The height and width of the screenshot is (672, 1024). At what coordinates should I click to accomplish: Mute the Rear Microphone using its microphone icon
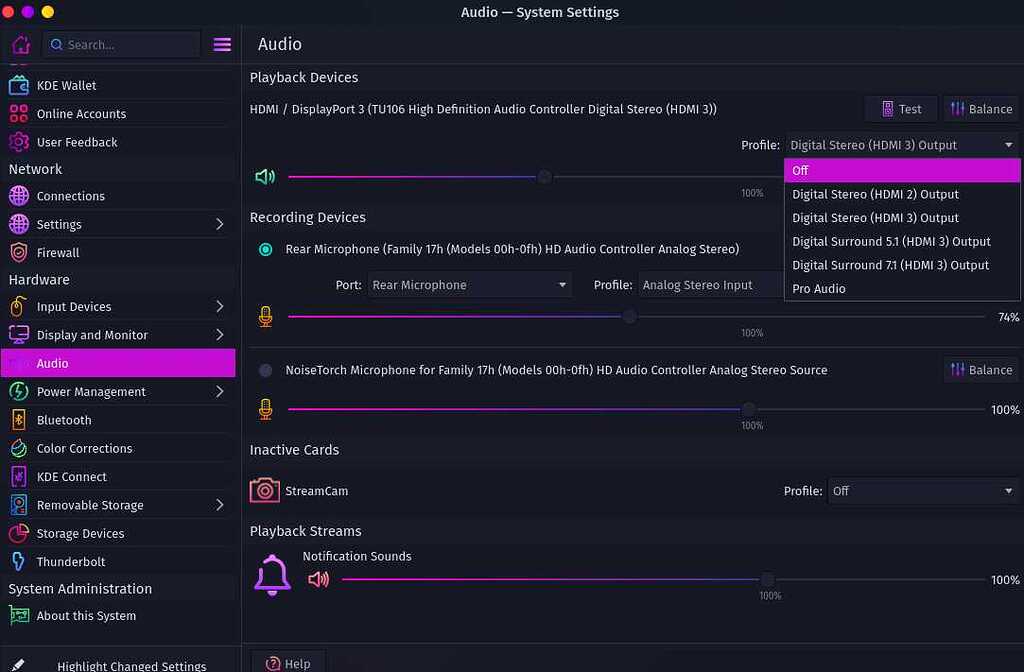pos(265,317)
